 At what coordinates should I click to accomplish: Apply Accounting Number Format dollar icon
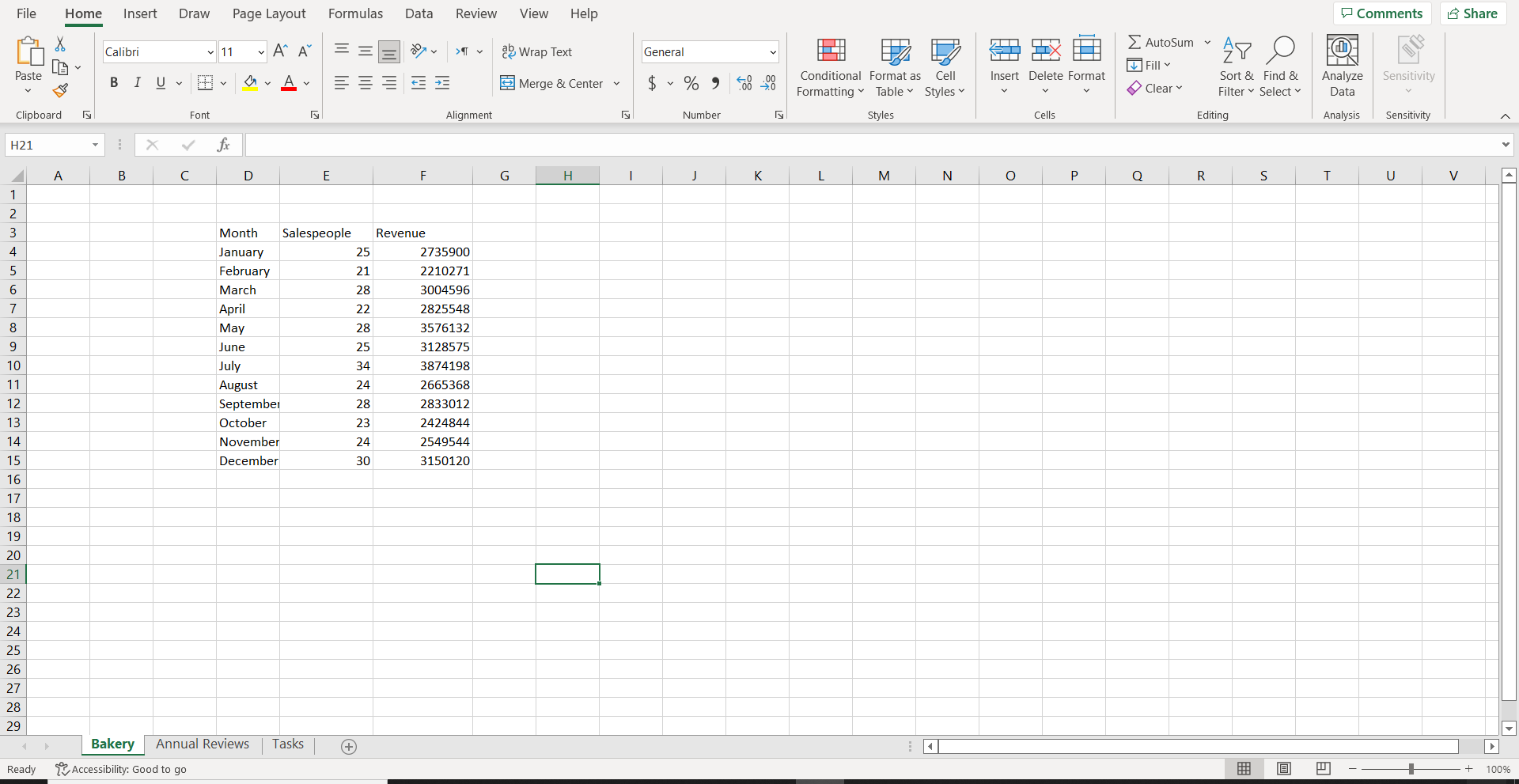652,83
